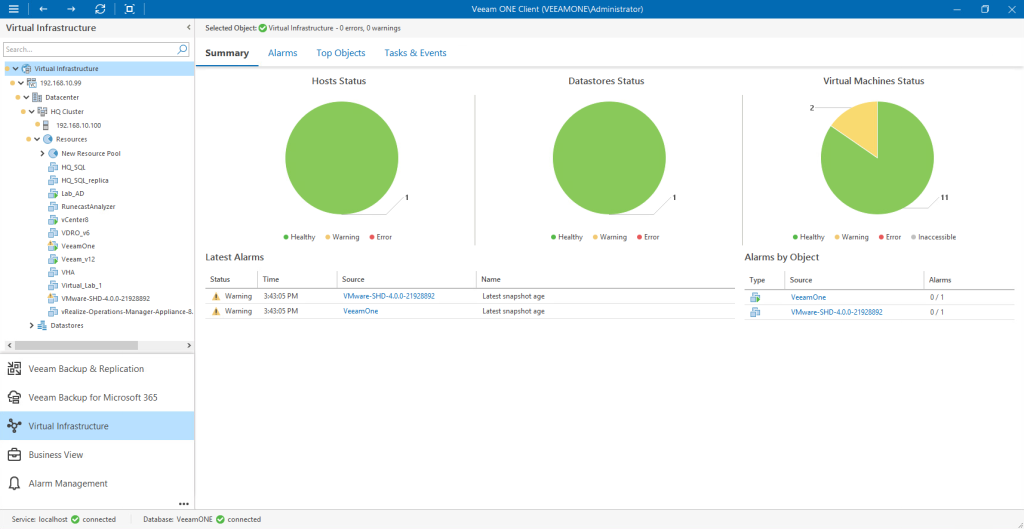The image size is (1024, 529).
Task: Toggle full screen mode icon in title bar
Action: (129, 9)
